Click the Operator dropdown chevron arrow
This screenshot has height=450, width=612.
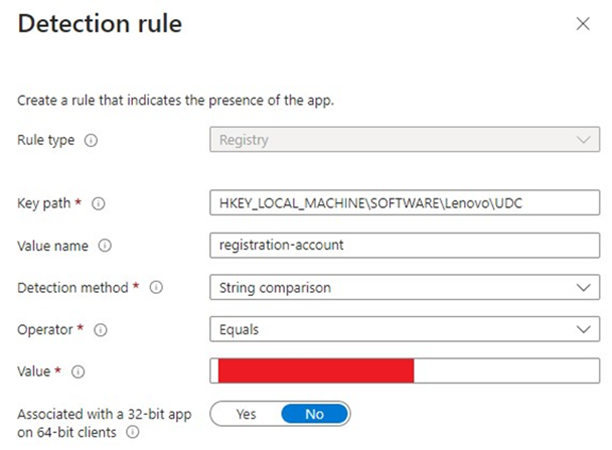pos(583,329)
